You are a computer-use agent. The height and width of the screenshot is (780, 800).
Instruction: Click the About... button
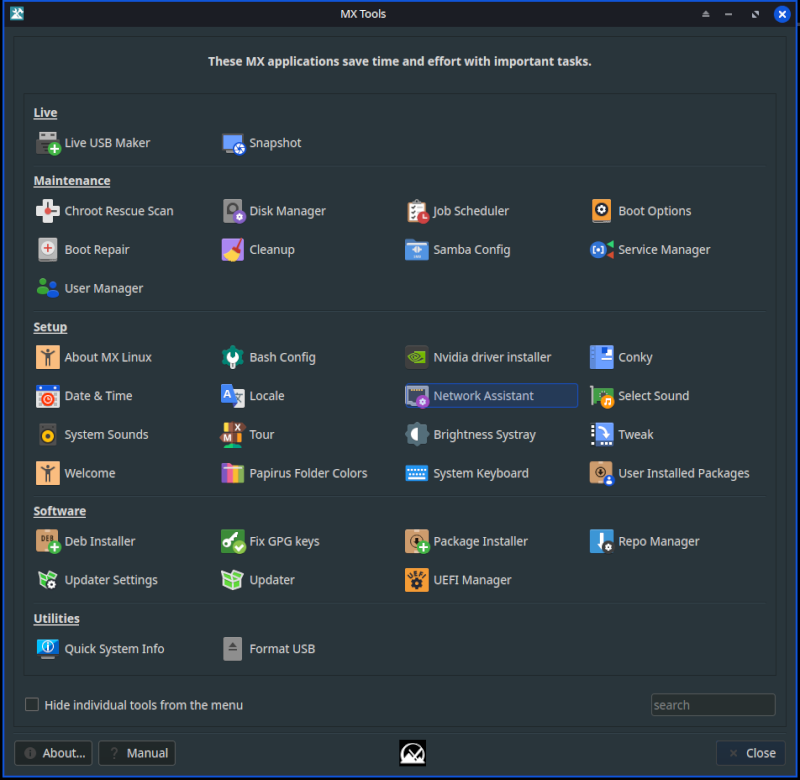54,753
